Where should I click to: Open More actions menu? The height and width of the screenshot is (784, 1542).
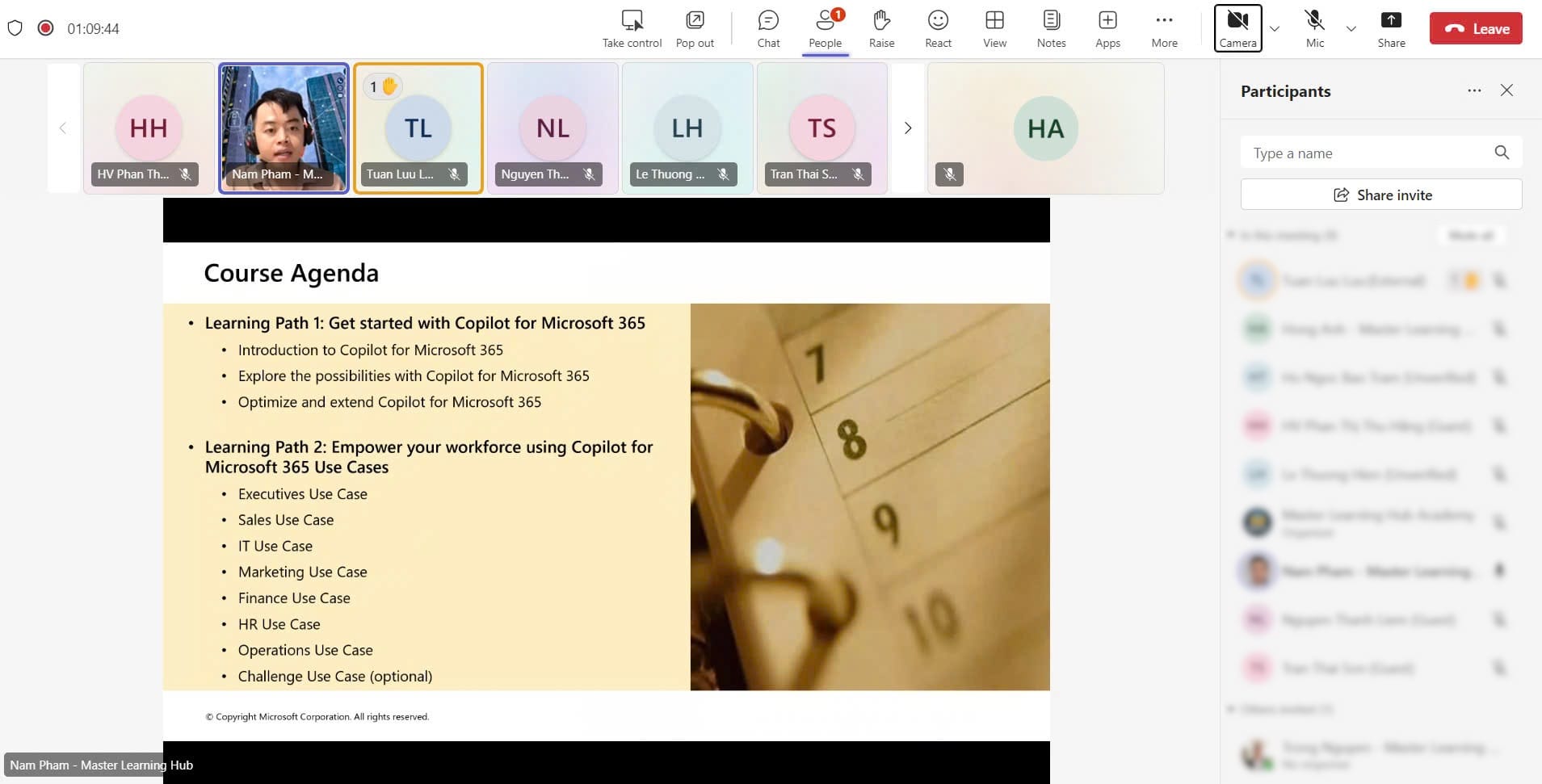1164,29
